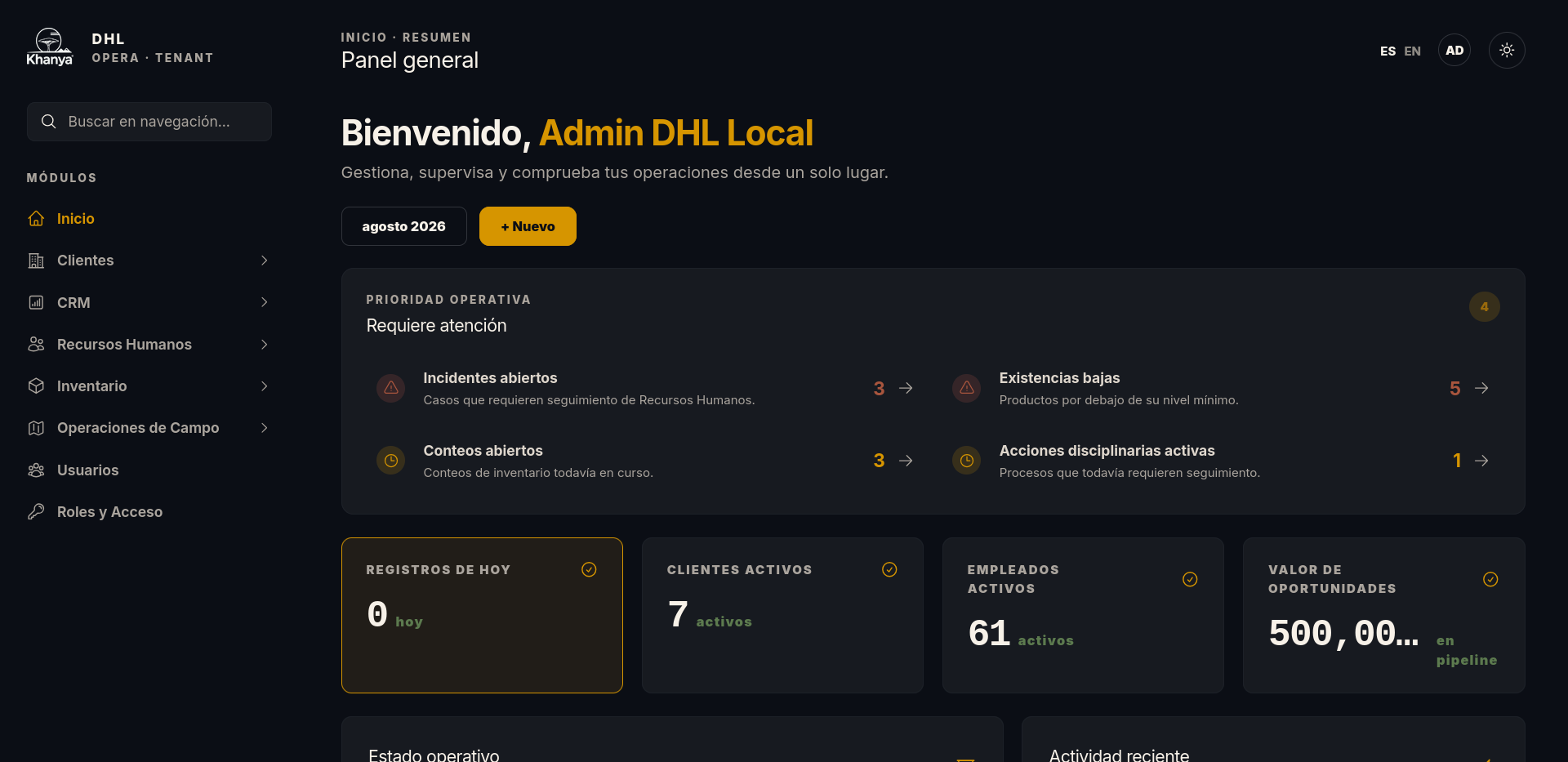Image resolution: width=1568 pixels, height=762 pixels.
Task: Click the Clientes building icon
Action: point(36,261)
